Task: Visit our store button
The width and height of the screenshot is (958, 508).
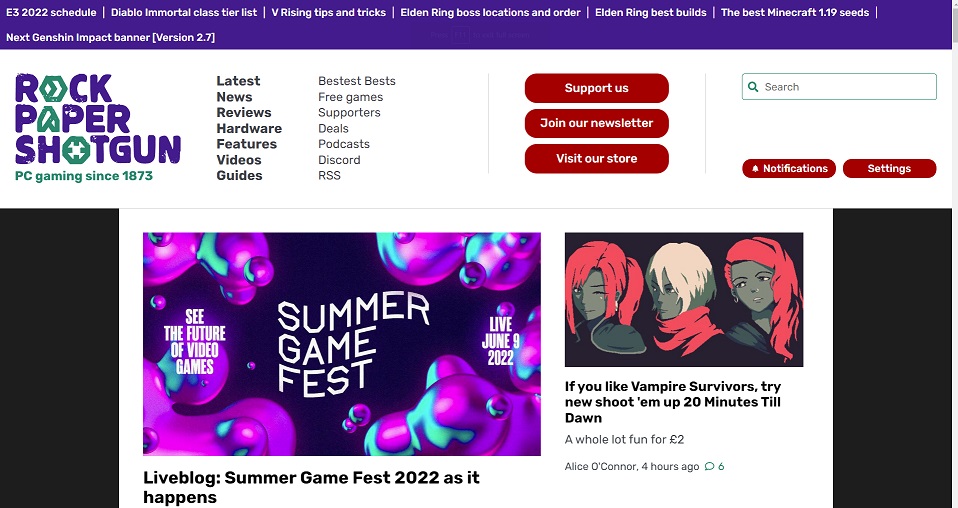Action: pos(596,158)
